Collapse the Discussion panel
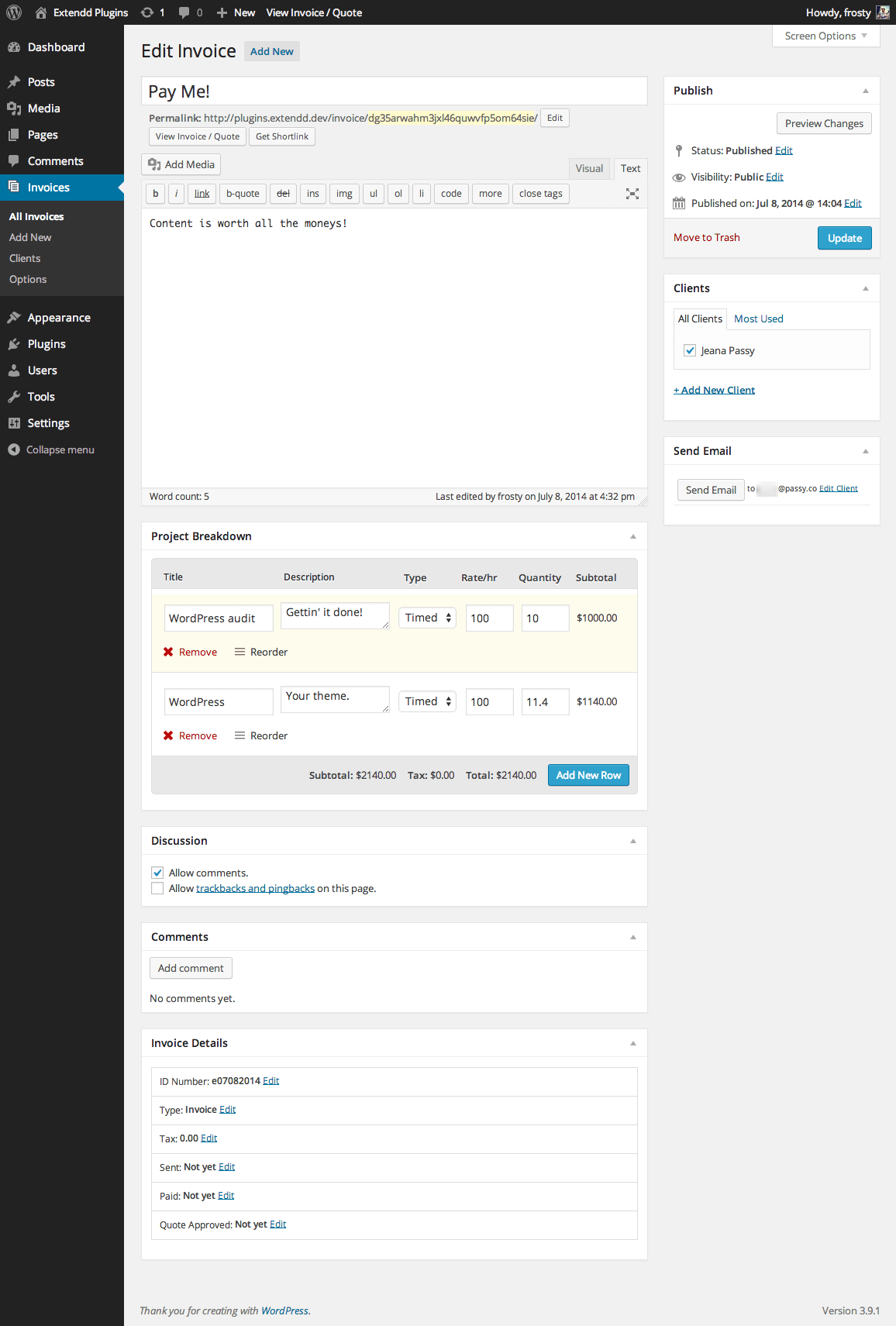 pos(633,841)
